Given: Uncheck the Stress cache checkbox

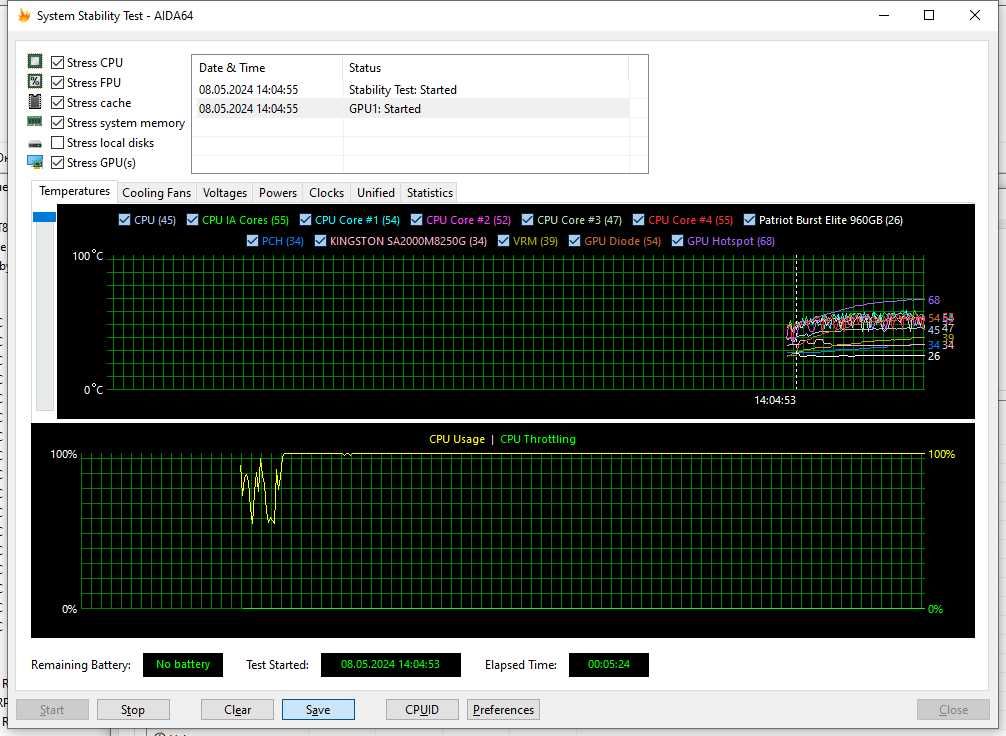Looking at the screenshot, I should coord(58,103).
